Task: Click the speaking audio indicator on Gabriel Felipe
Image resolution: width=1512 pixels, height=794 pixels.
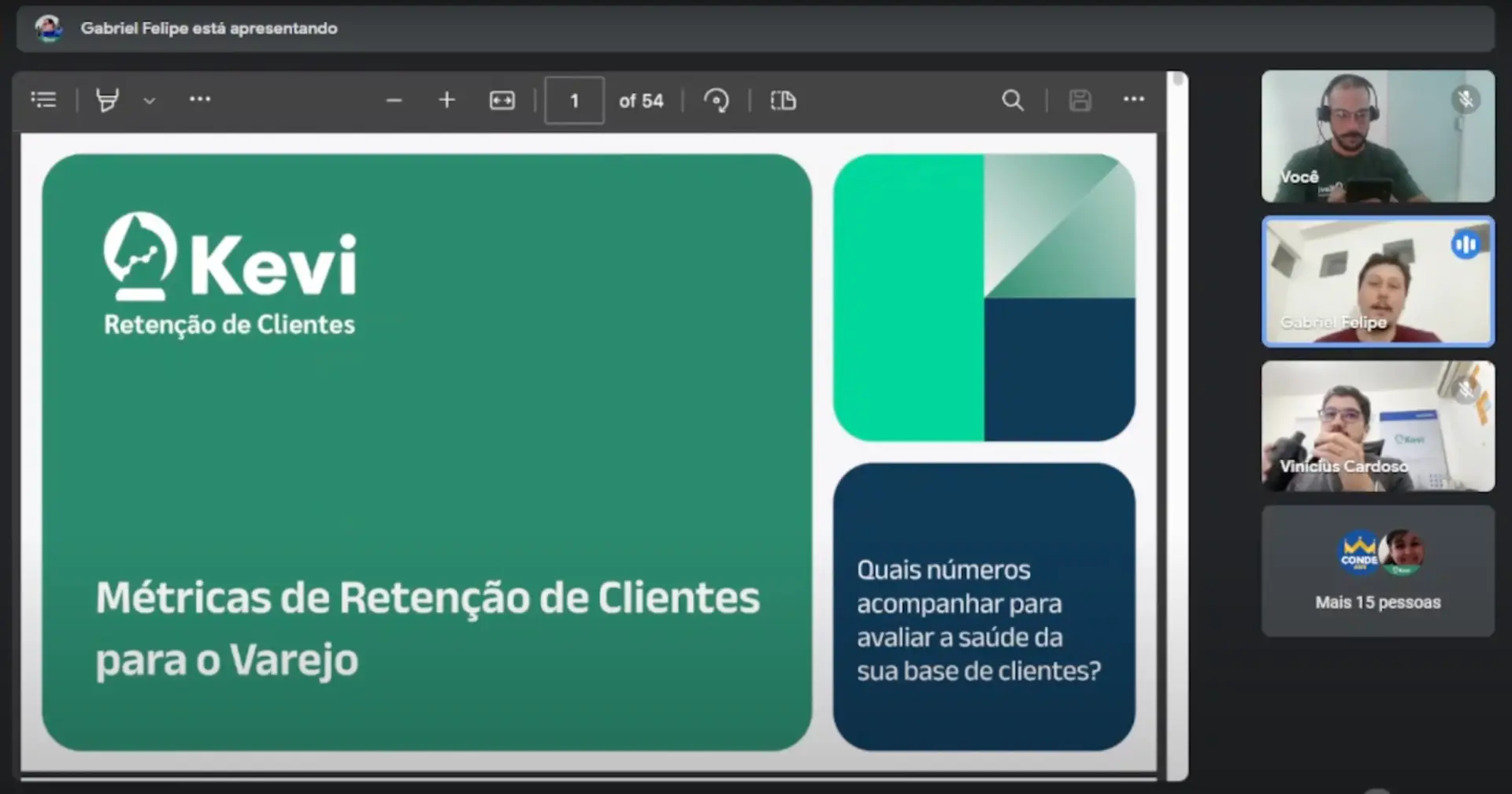Action: click(x=1466, y=244)
